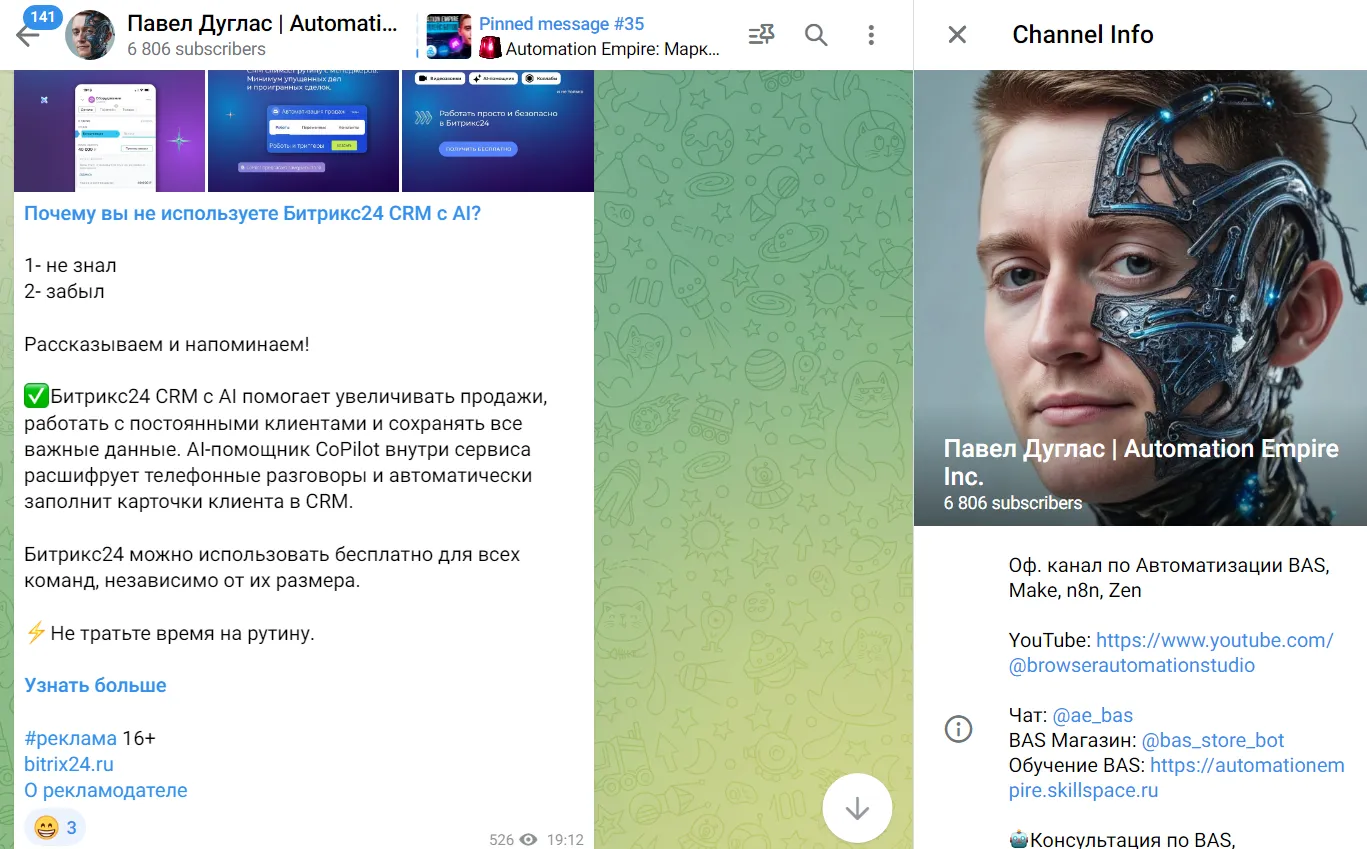
Task: Select the Оф. канал по Автоматизации BAS description
Action: pyautogui.click(x=1169, y=577)
